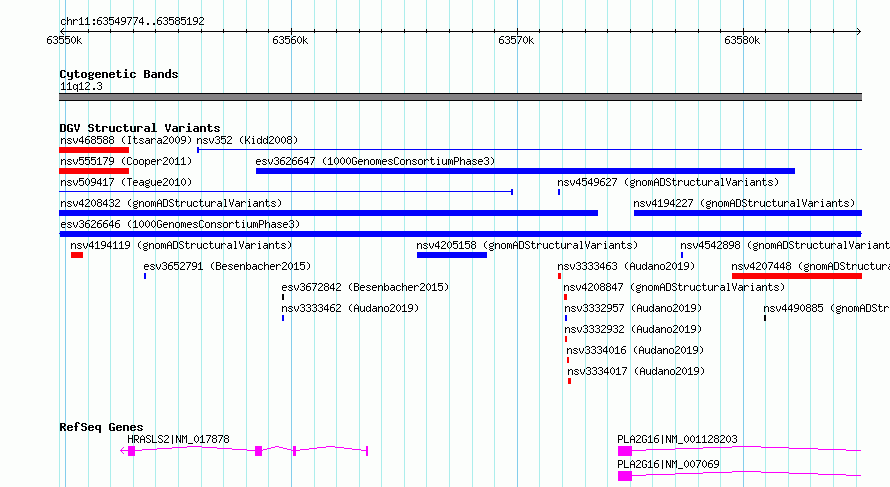890x487 pixels.
Task: Open esv3626647 (1000GenomesConsortiumPhase3) label
Action: pos(375,161)
